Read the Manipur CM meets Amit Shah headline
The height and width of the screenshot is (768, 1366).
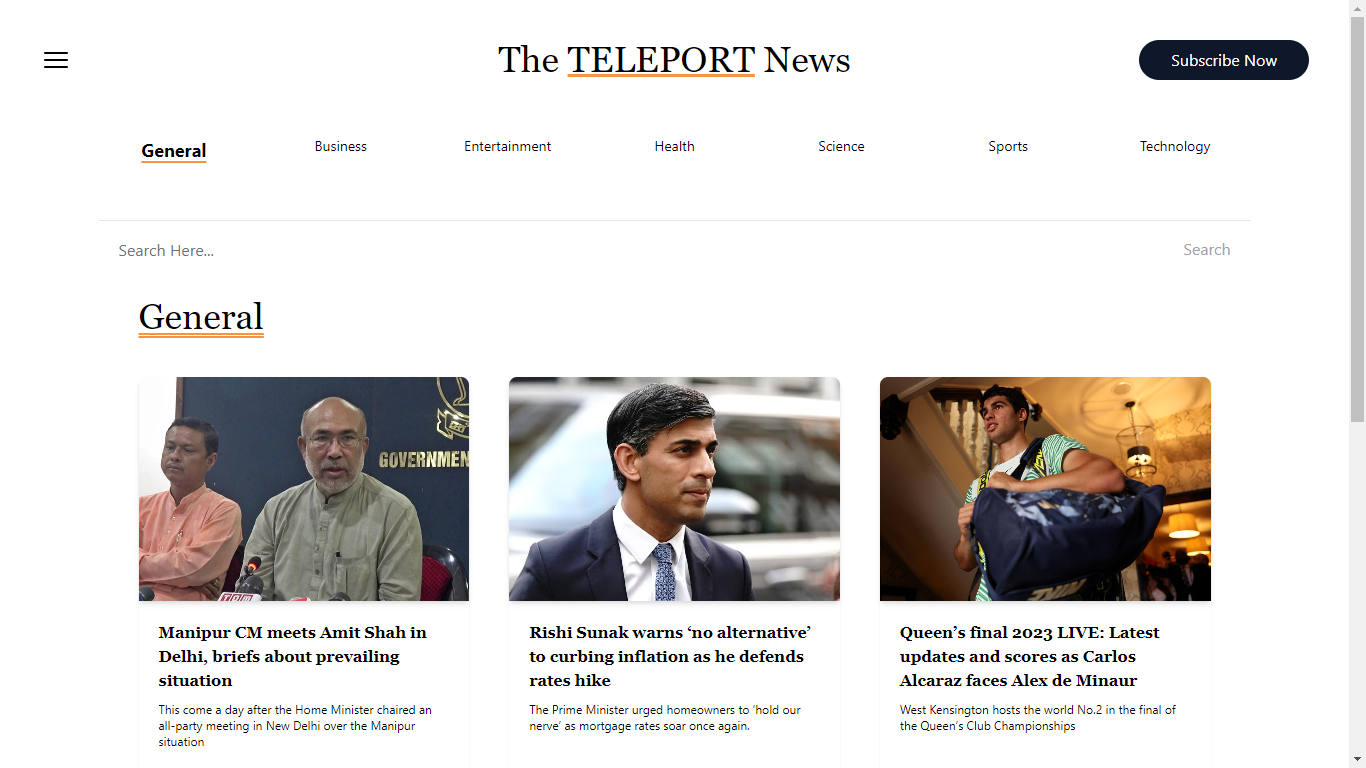pyautogui.click(x=293, y=656)
